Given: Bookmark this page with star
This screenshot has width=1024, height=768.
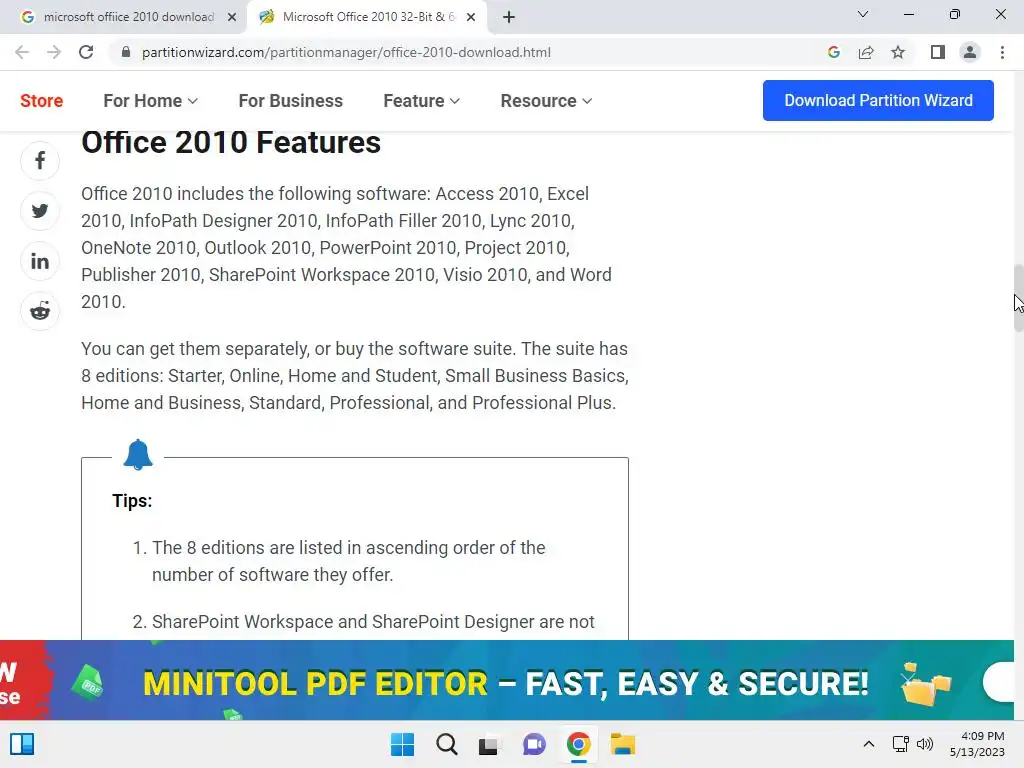Looking at the screenshot, I should [x=898, y=52].
